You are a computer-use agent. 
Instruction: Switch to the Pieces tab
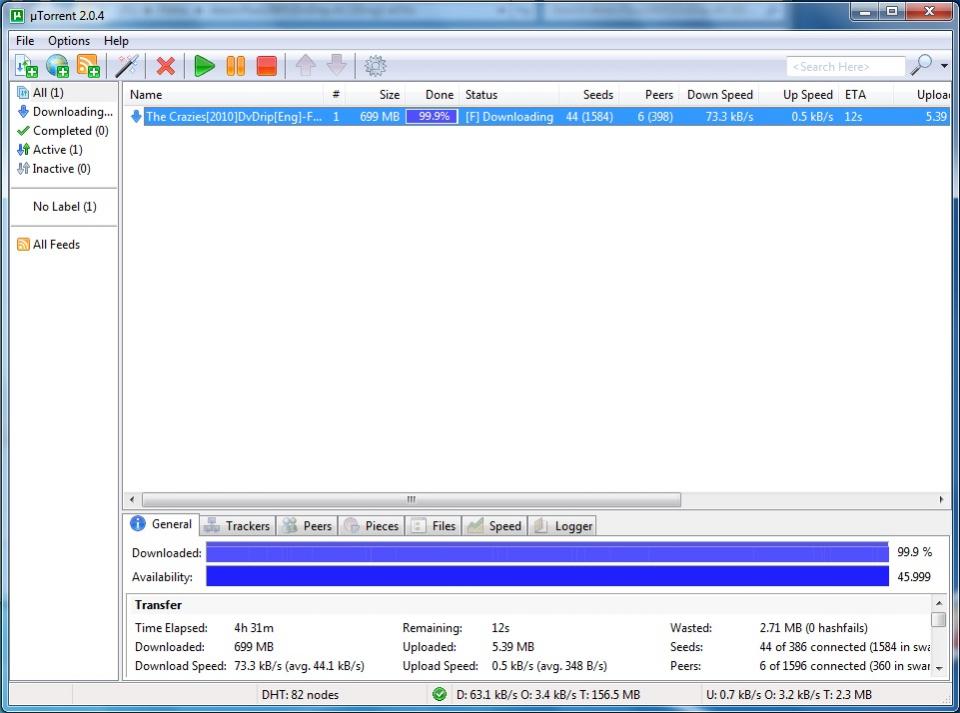(371, 526)
